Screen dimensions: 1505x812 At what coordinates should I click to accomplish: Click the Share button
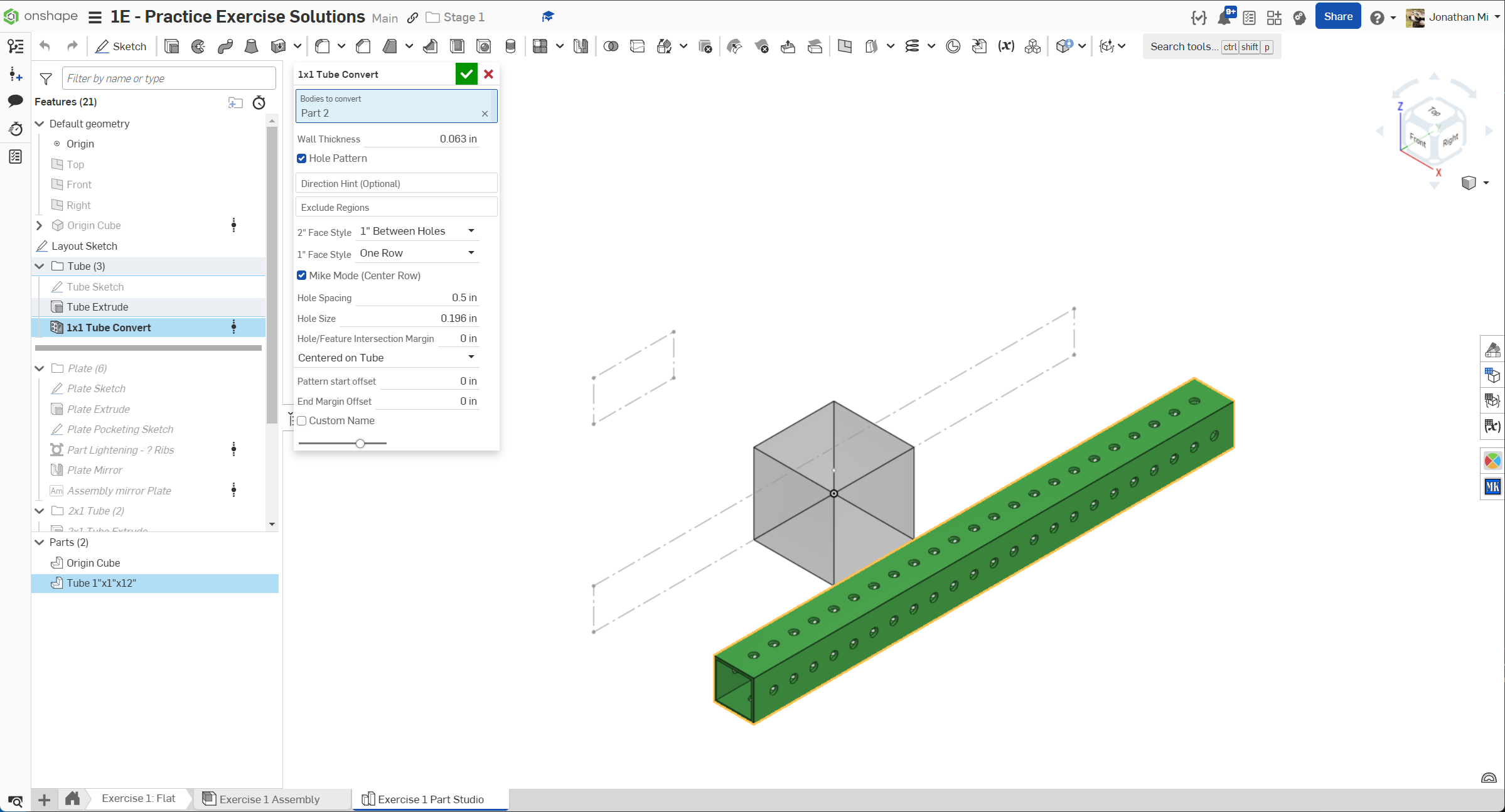[x=1337, y=17]
